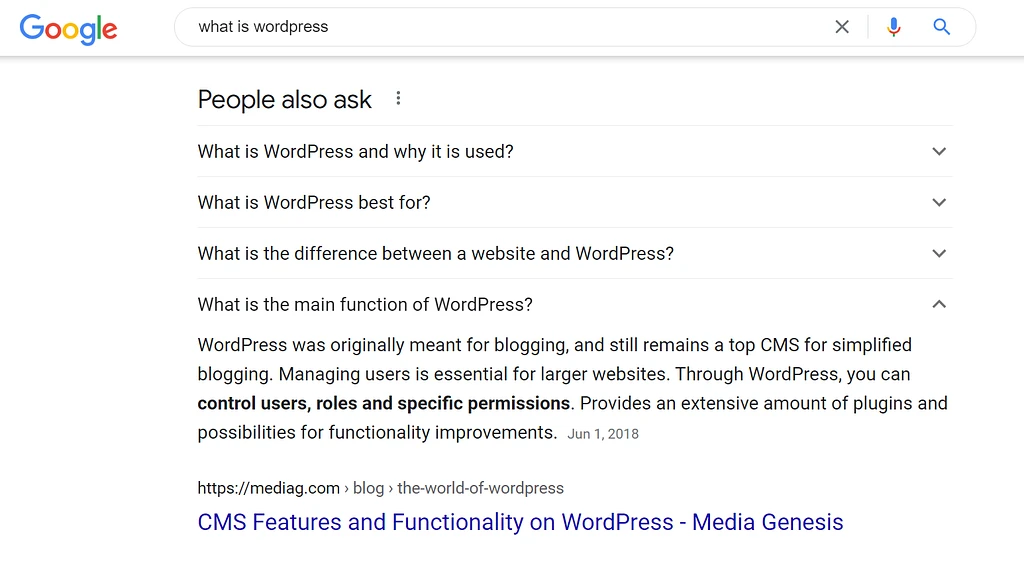Collapse the "main function of WordPress" answer chevron
1024x562 pixels.
(938, 305)
